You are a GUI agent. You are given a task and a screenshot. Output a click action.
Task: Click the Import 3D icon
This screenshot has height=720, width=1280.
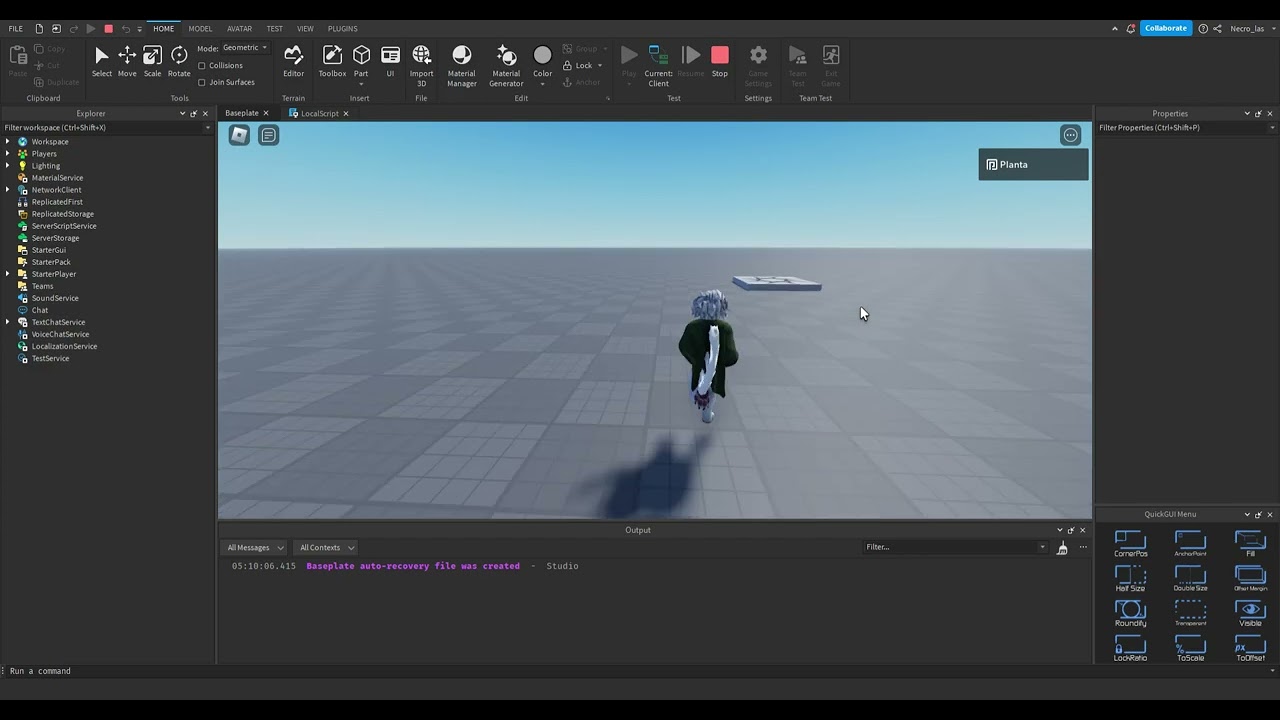[421, 62]
